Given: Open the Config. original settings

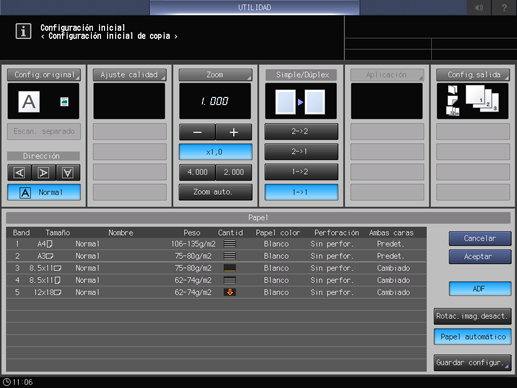Looking at the screenshot, I should click(44, 75).
